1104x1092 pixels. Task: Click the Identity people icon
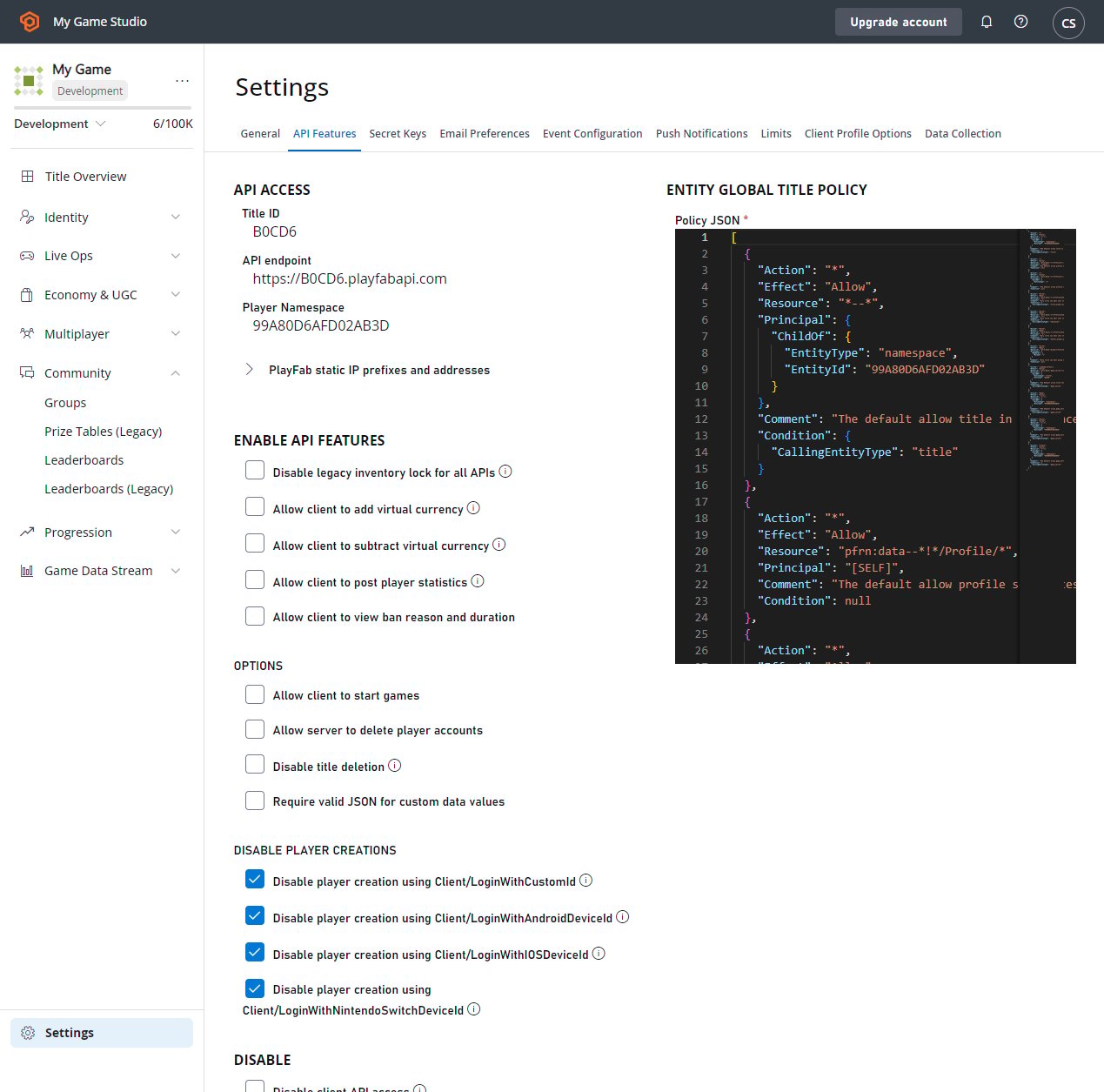(27, 218)
